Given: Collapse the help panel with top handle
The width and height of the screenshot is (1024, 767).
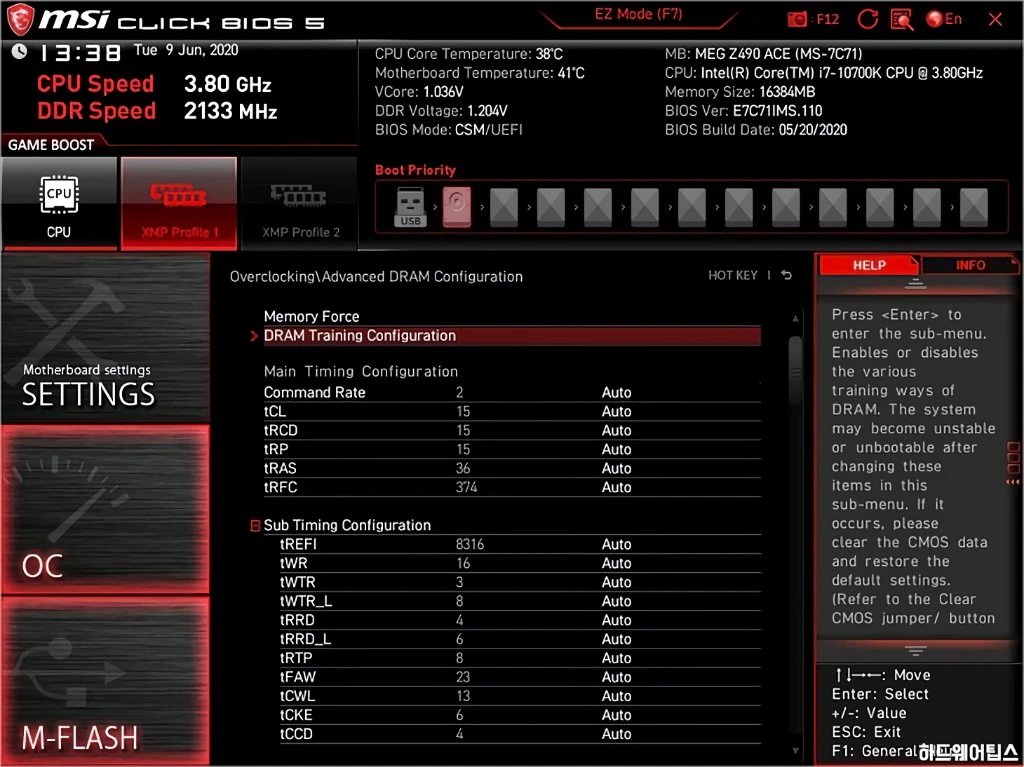Looking at the screenshot, I should (x=915, y=284).
